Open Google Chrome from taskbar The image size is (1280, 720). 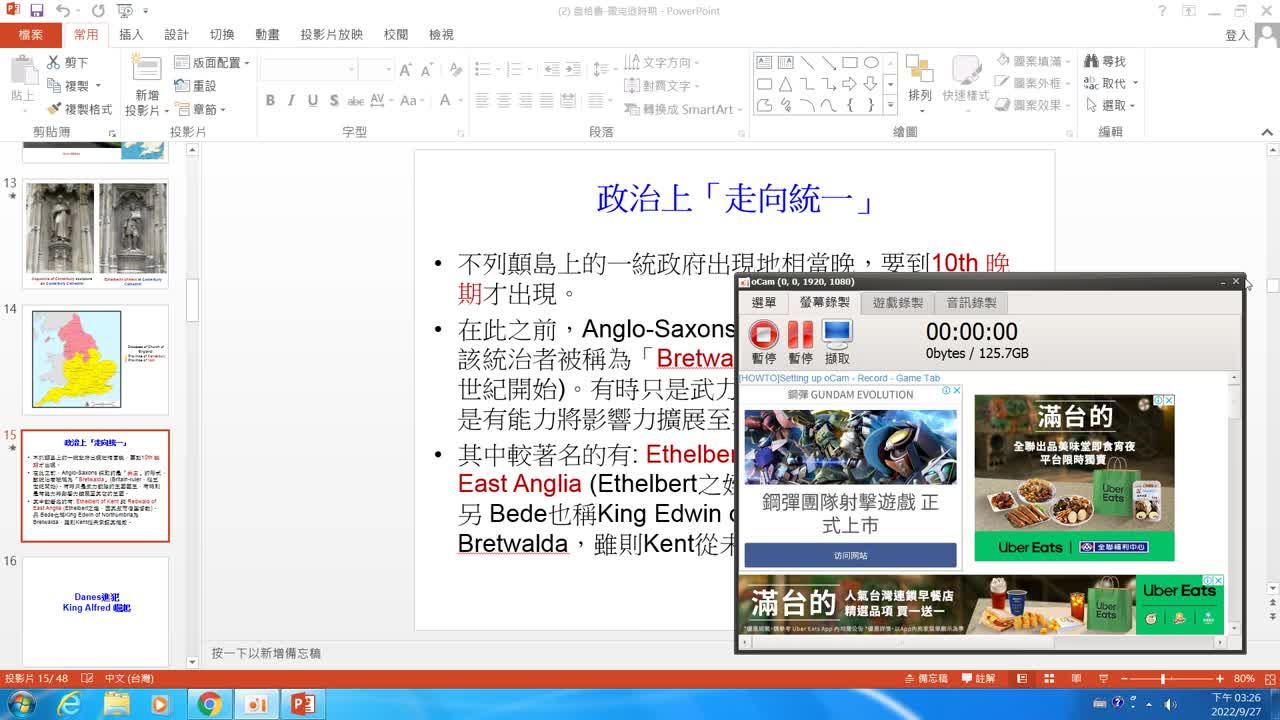coord(209,705)
